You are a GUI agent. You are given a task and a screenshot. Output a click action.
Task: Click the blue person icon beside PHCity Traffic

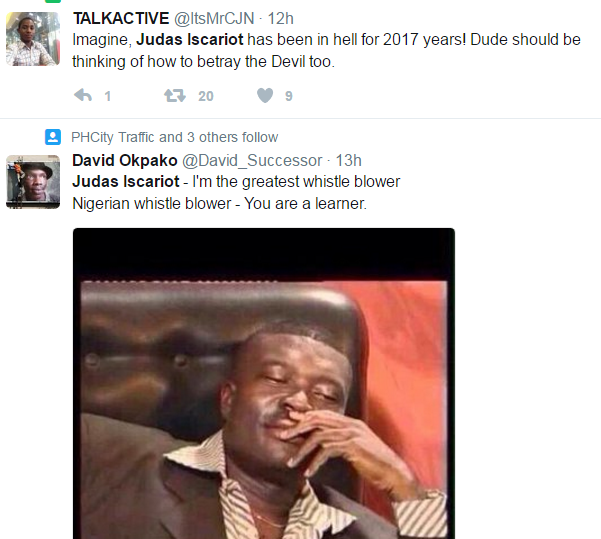coord(53,137)
